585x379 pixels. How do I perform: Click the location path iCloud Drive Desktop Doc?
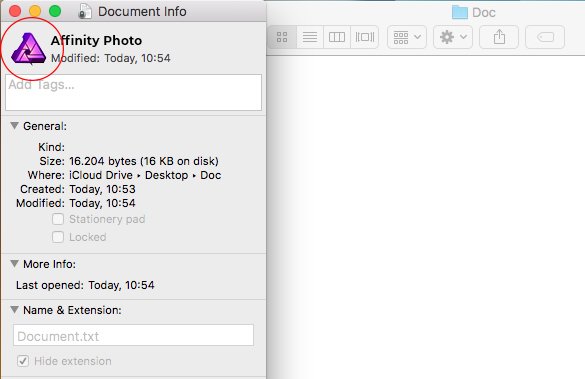(x=145, y=175)
